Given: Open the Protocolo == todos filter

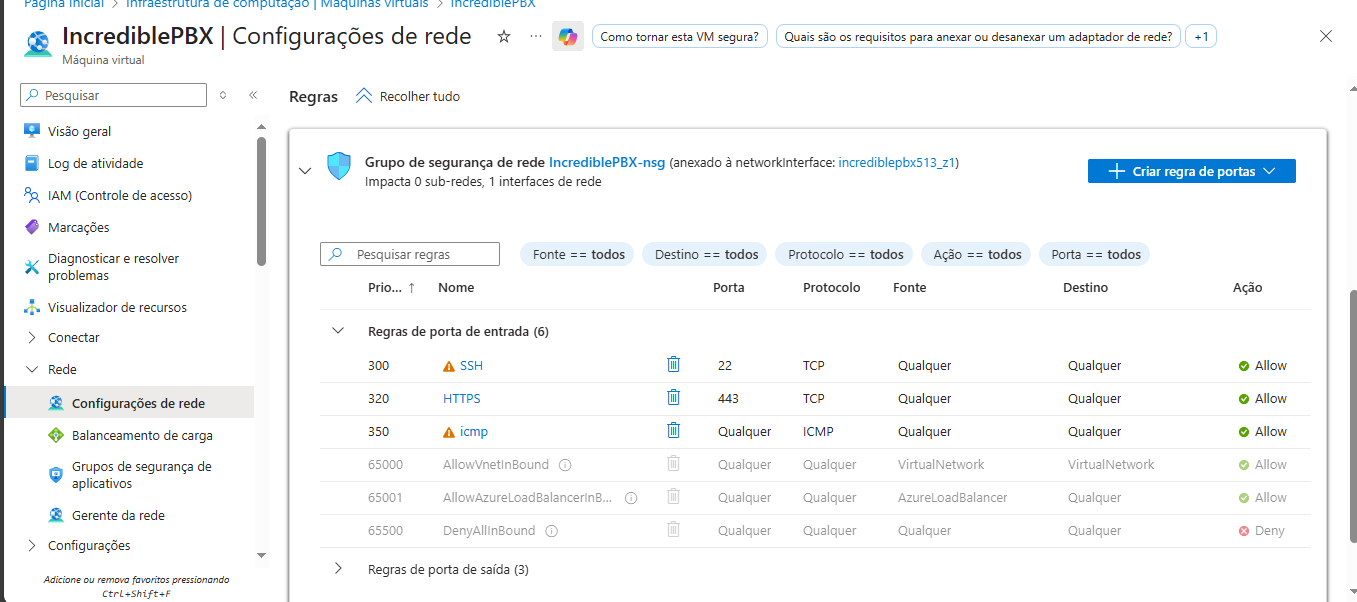Looking at the screenshot, I should point(845,254).
